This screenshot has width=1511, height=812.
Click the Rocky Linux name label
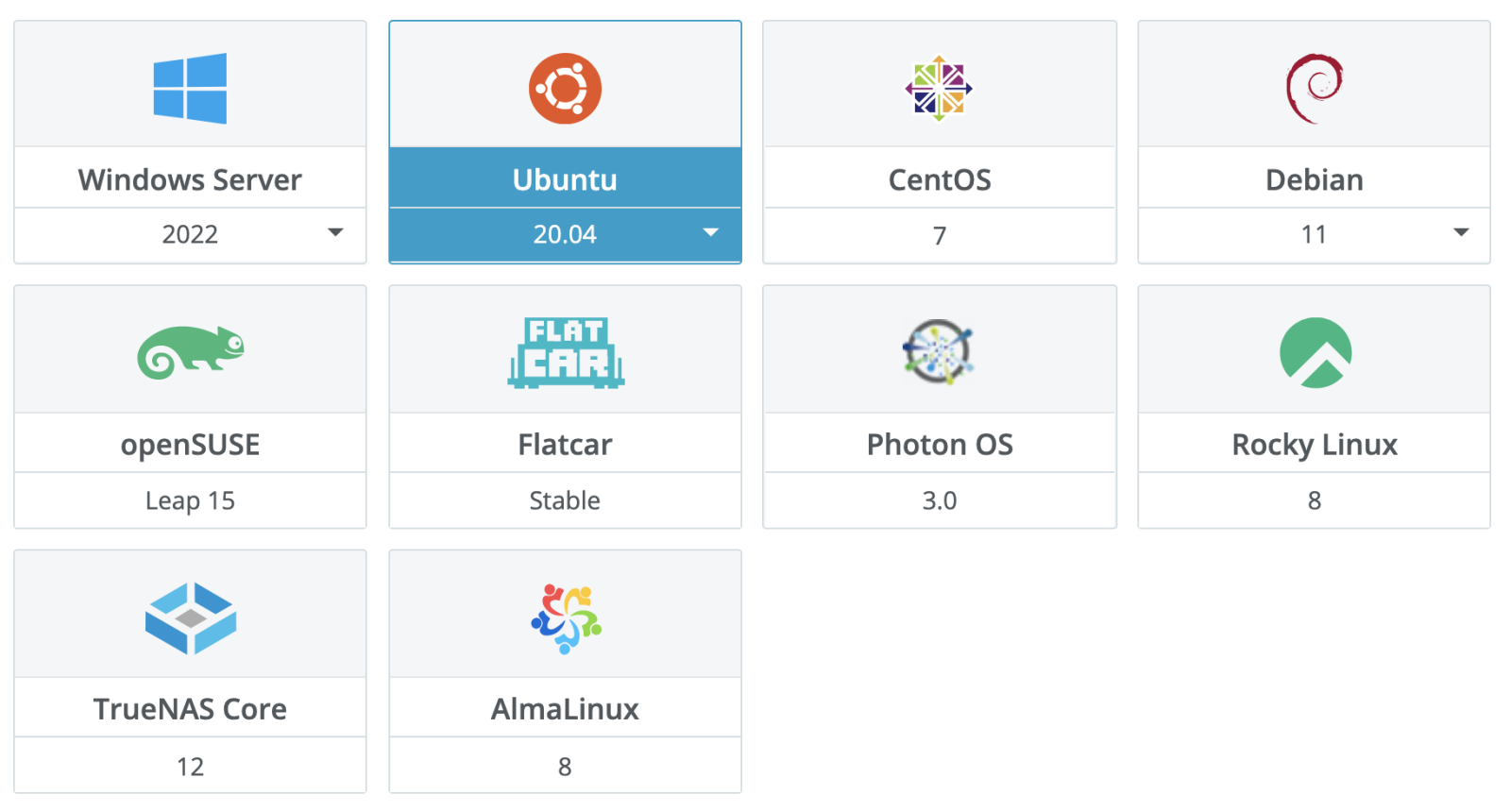pos(1314,444)
